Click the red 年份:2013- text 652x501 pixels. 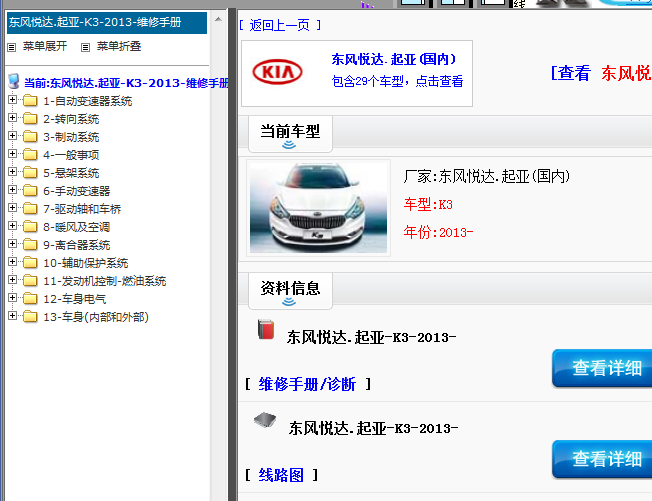point(438,232)
